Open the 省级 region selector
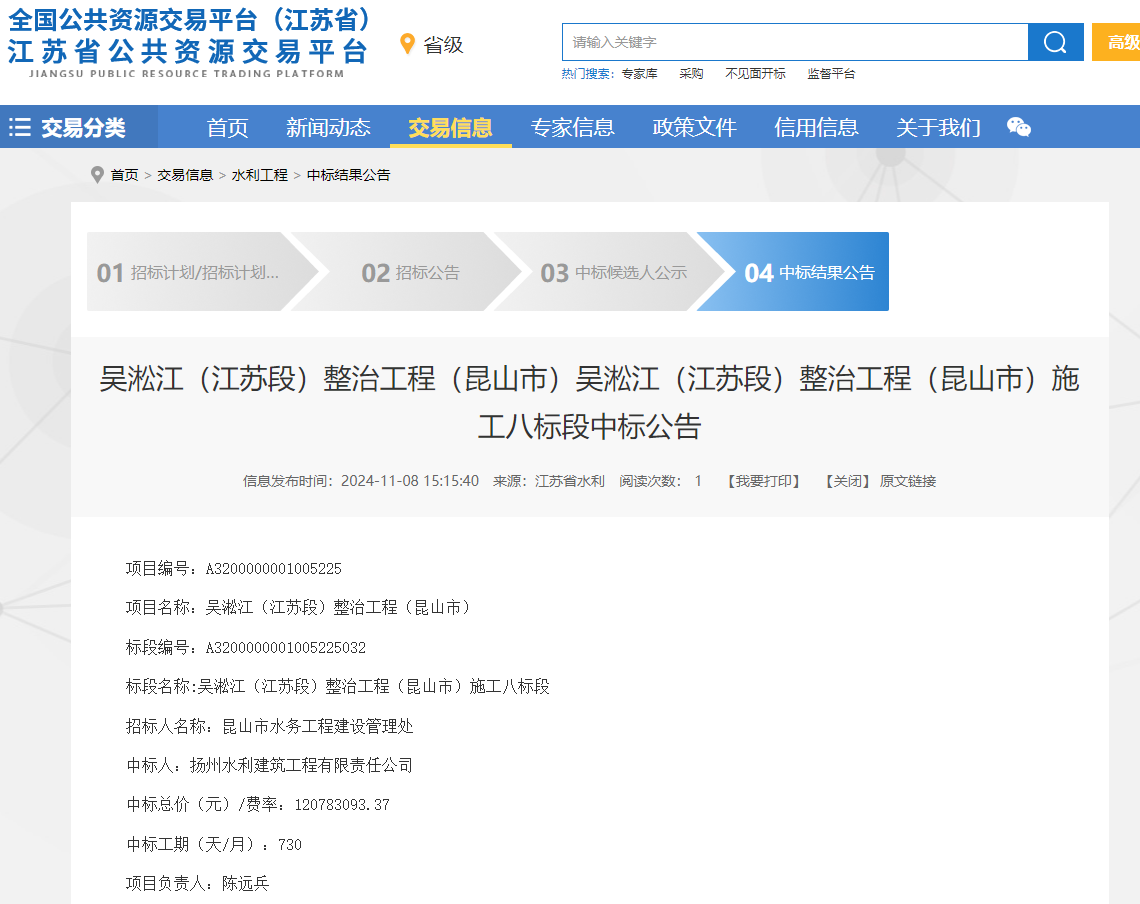Image resolution: width=1140 pixels, height=904 pixels. 443,45
